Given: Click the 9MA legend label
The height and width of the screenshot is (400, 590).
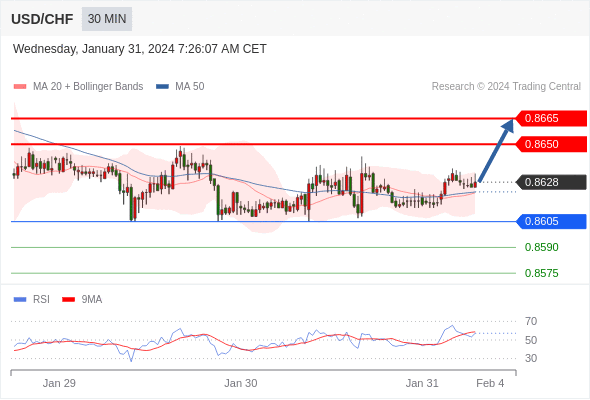Looking at the screenshot, I should [x=92, y=300].
